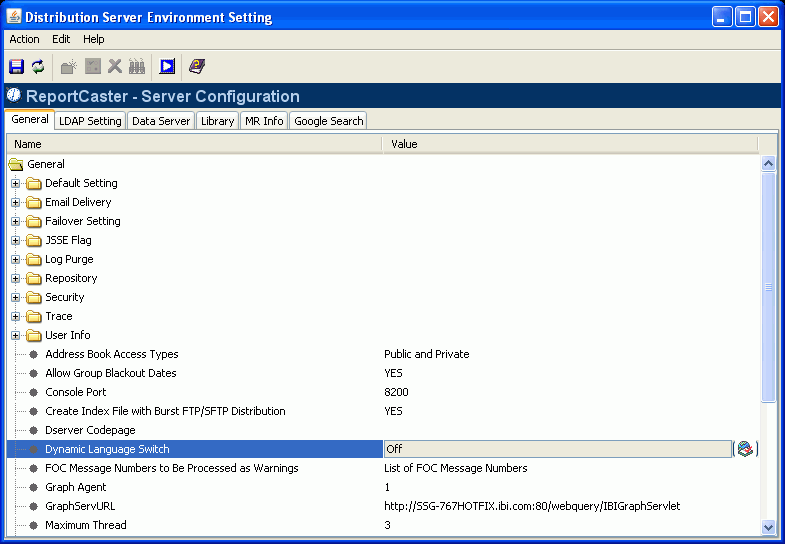Select FOC Message Numbers to Be Processed row
This screenshot has width=785, height=544.
point(383,468)
